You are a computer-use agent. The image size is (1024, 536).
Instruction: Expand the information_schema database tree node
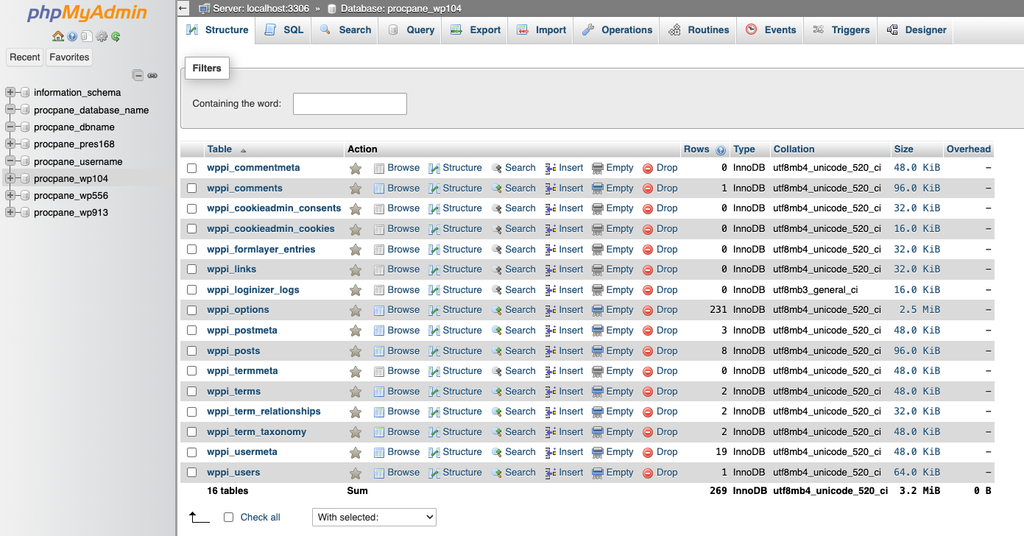coord(10,93)
